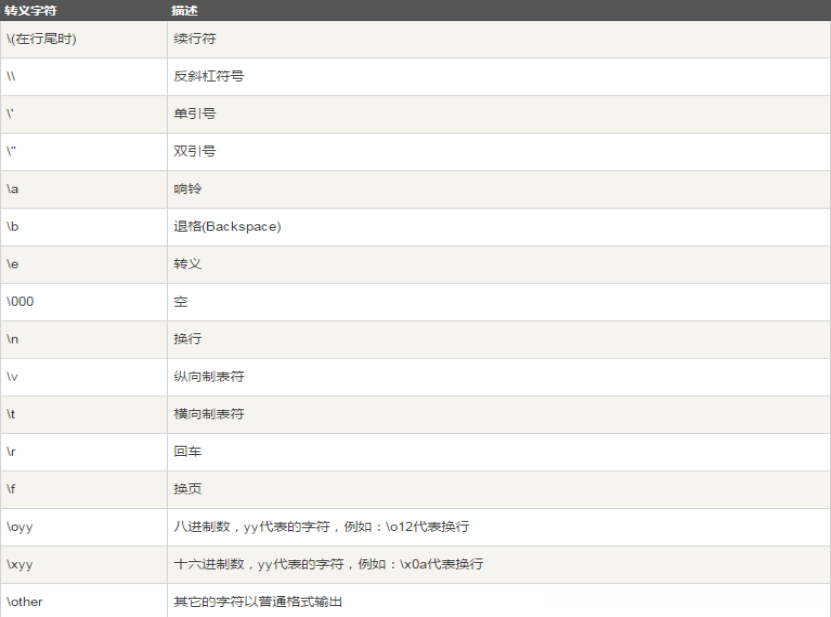The image size is (831, 617).
Task: Click the '反斜杠符号' description
Action: (209, 76)
